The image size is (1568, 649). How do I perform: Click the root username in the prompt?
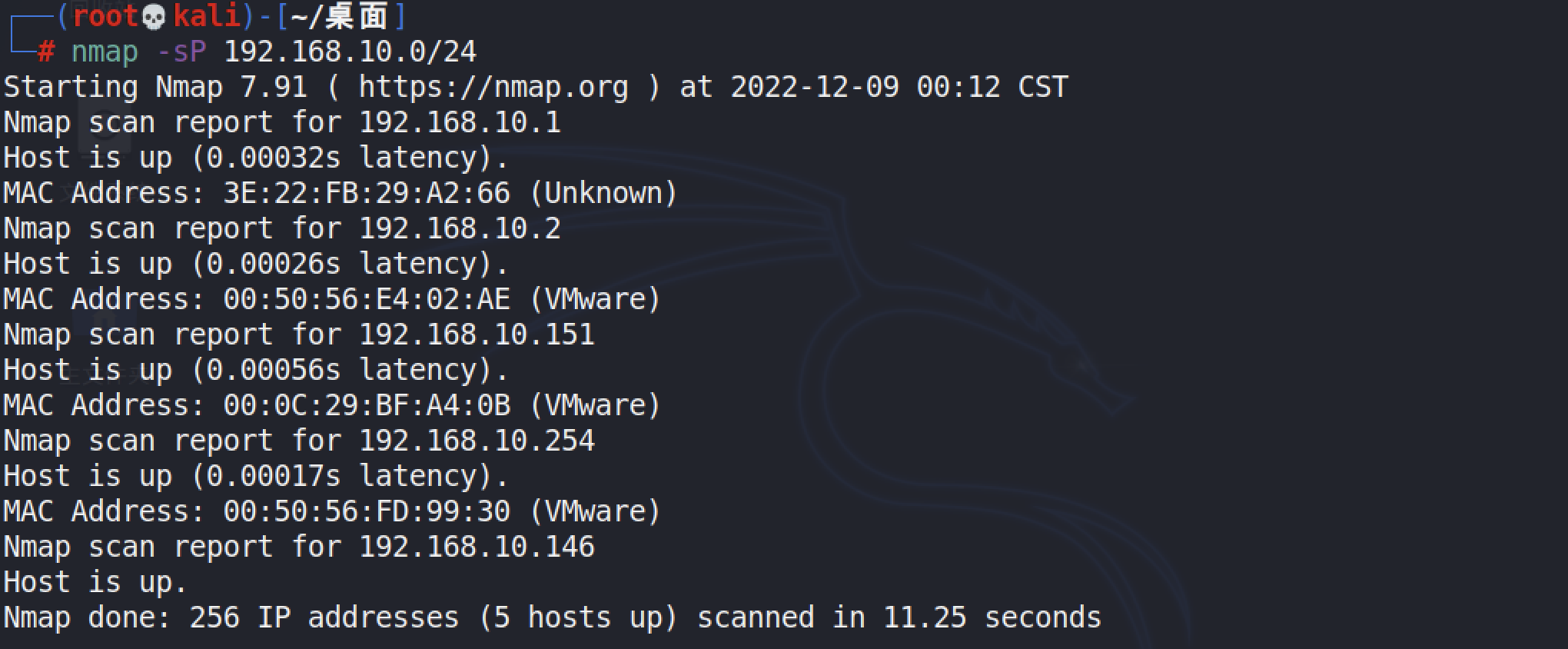105,16
